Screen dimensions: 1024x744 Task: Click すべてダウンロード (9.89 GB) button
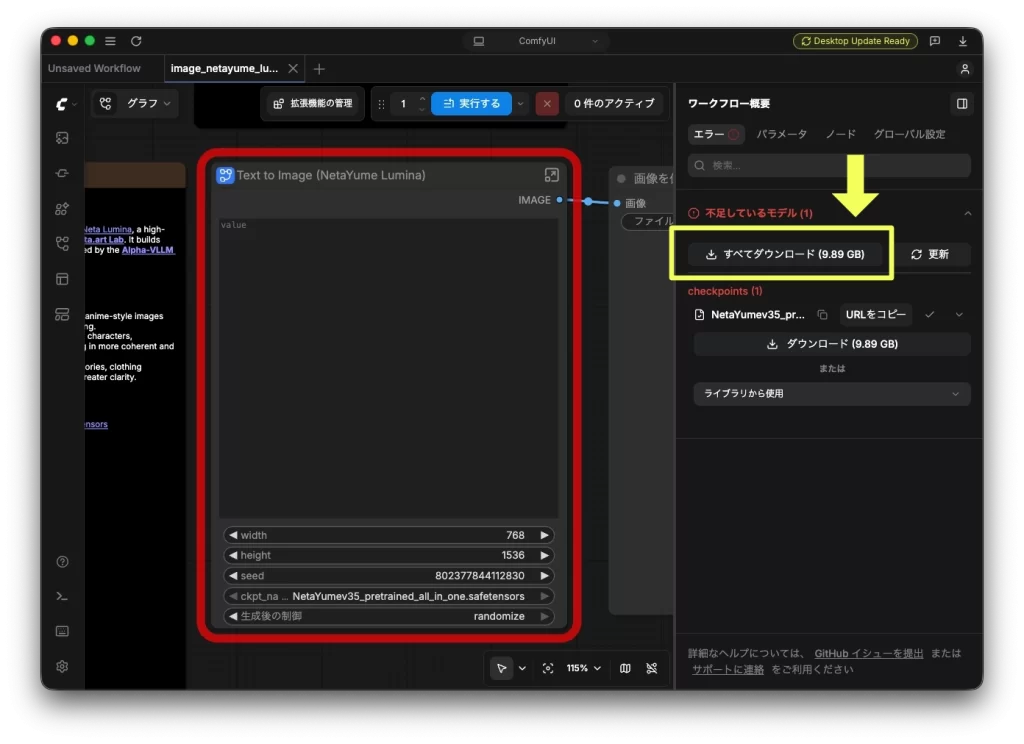[786, 254]
